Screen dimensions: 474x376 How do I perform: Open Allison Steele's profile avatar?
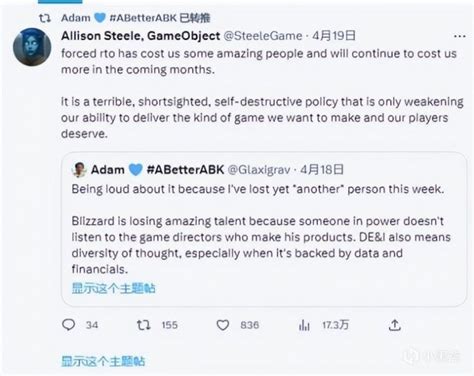pos(32,47)
